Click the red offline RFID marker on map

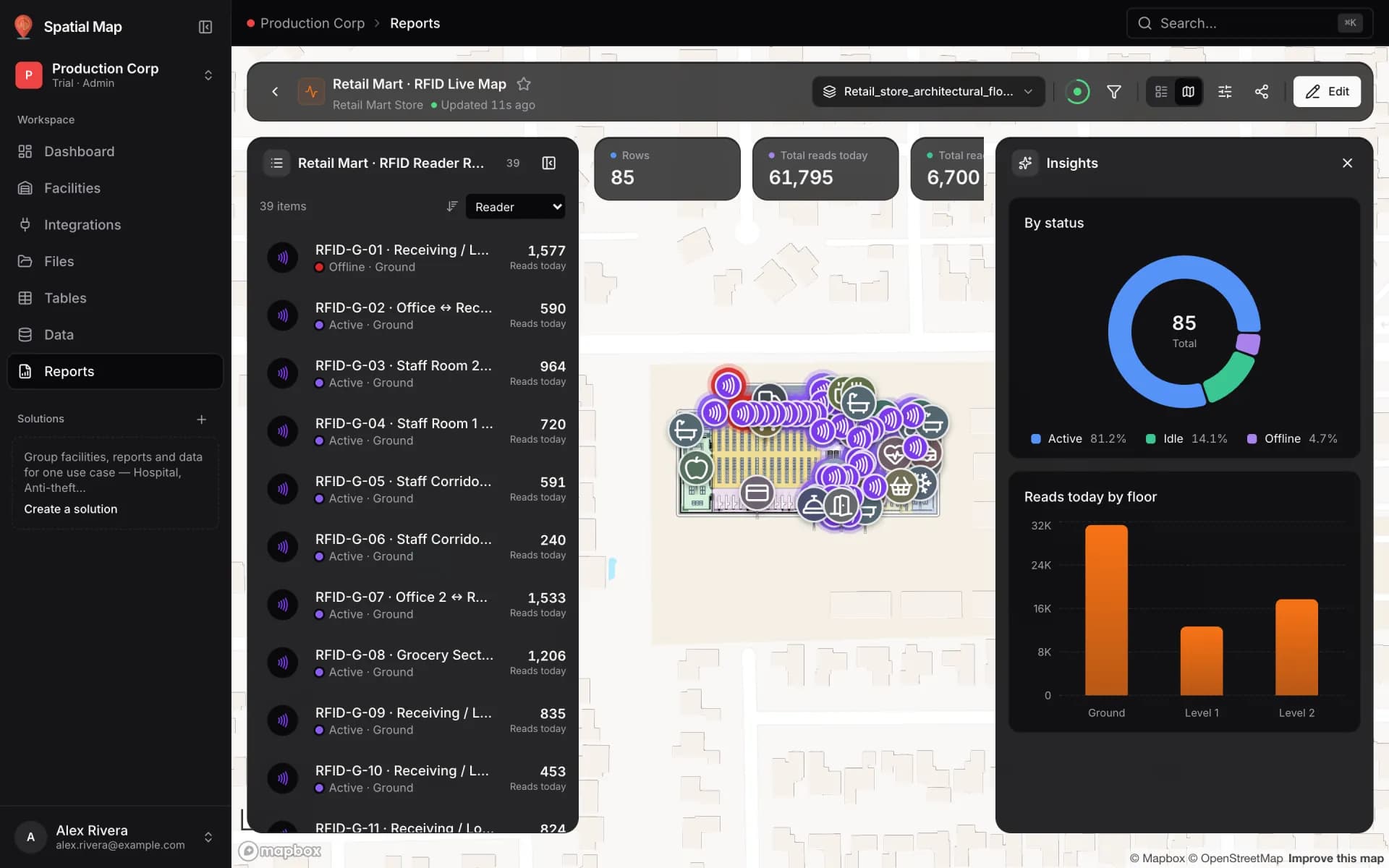[x=728, y=386]
